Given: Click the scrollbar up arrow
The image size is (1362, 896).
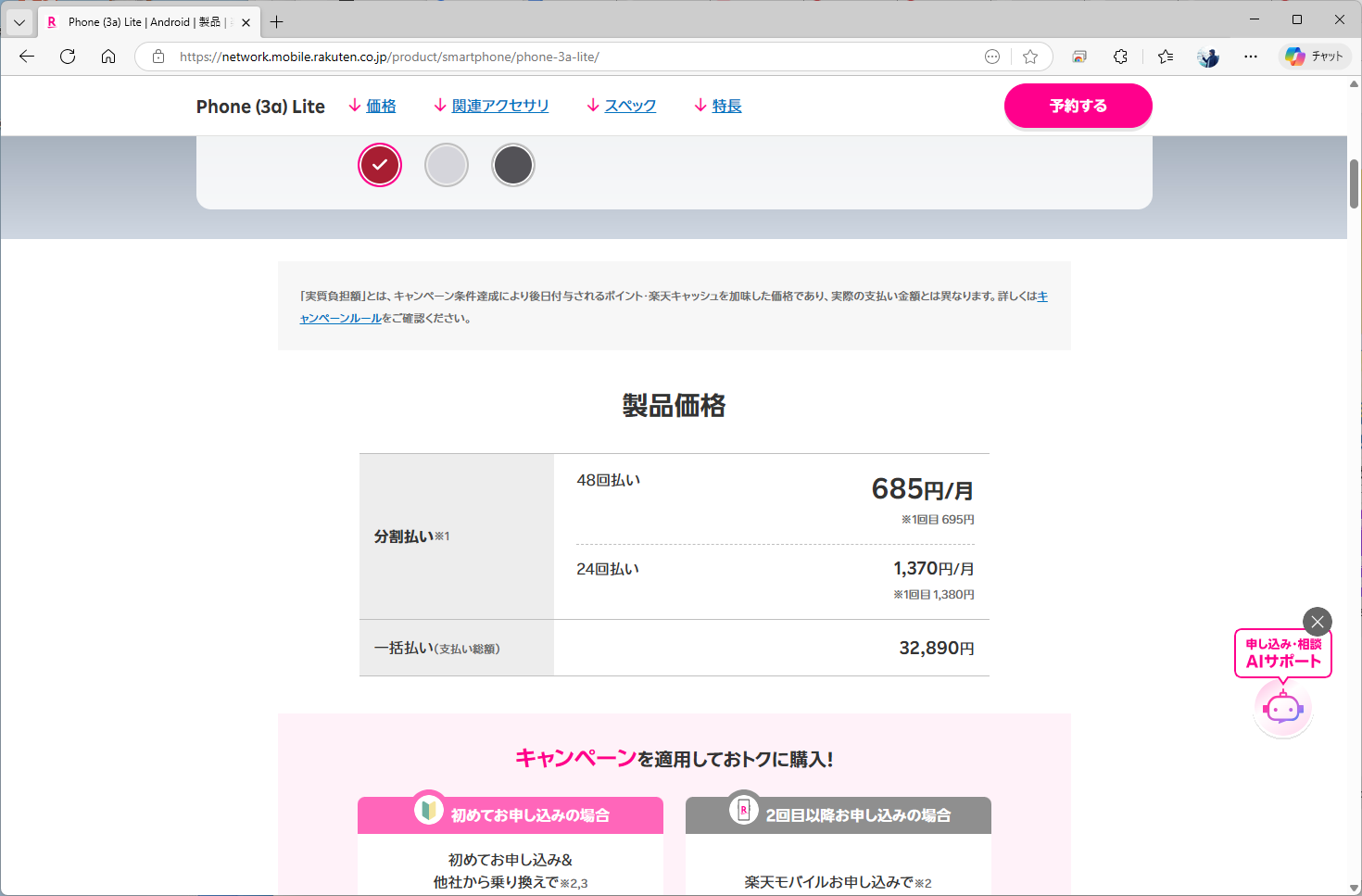Looking at the screenshot, I should tap(1354, 83).
